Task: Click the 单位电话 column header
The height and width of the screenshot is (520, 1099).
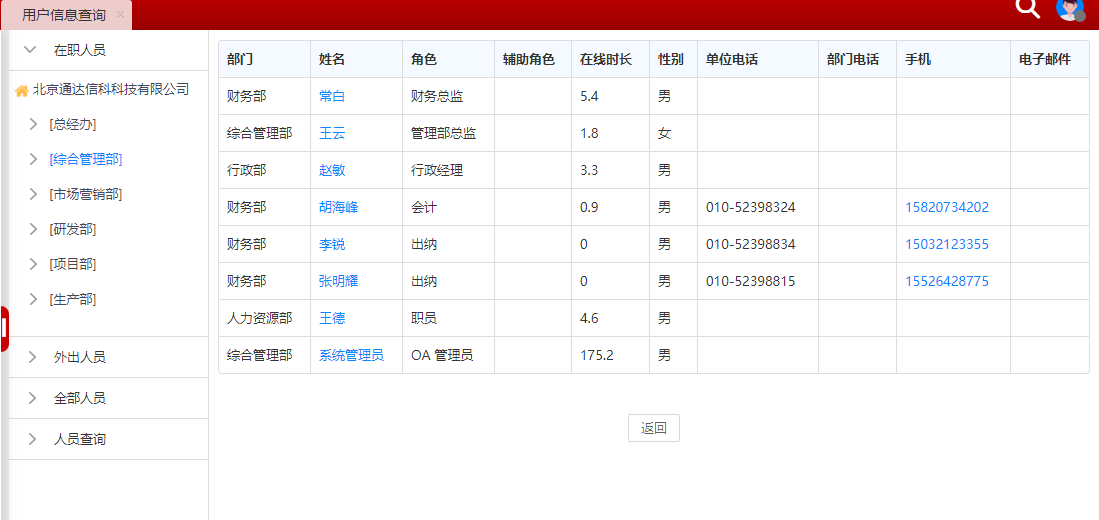Action: pos(758,60)
